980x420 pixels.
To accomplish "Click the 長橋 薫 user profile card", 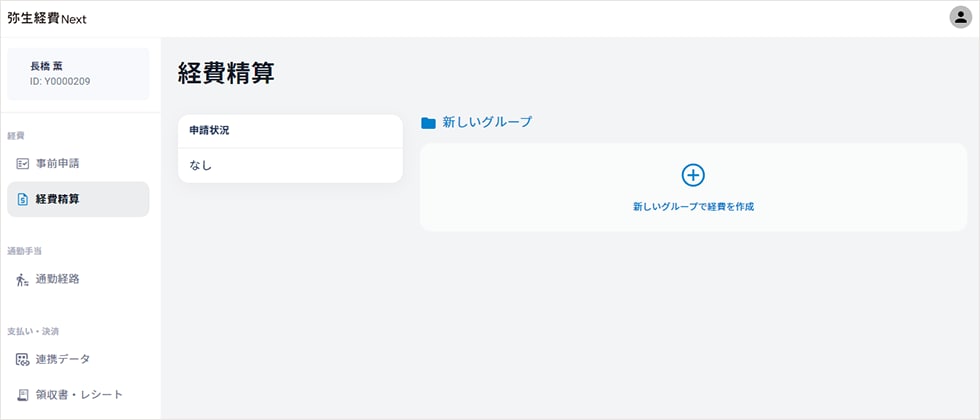I will (x=78, y=73).
